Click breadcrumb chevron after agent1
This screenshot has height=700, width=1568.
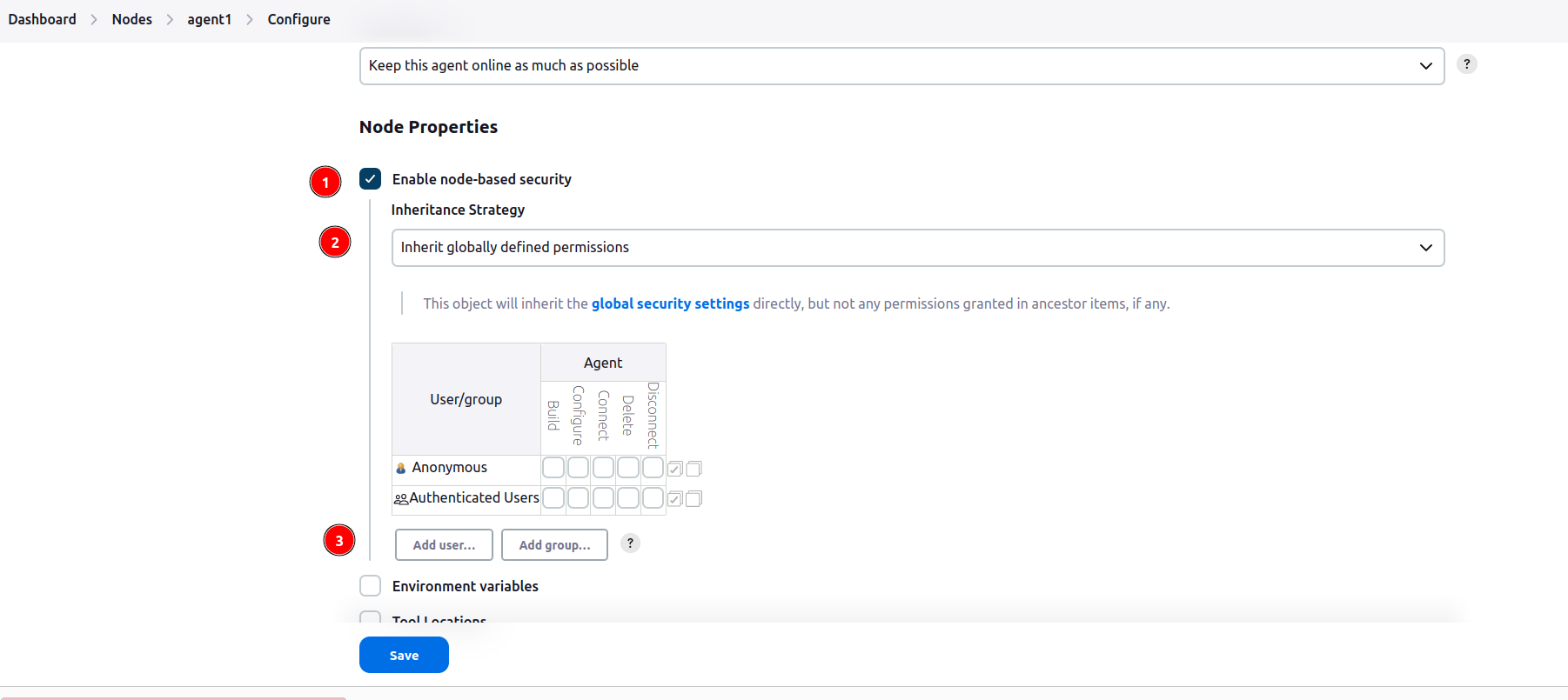tap(250, 19)
